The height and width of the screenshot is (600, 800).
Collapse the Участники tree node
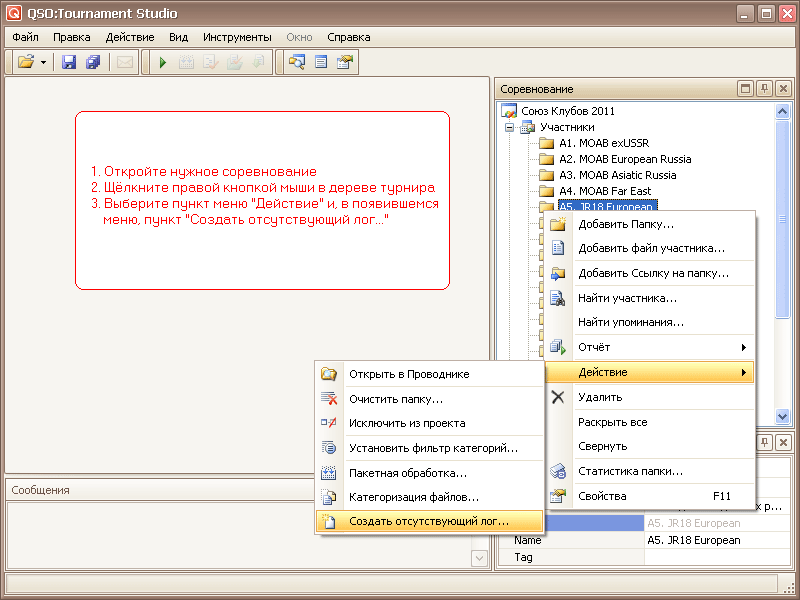[x=509, y=127]
